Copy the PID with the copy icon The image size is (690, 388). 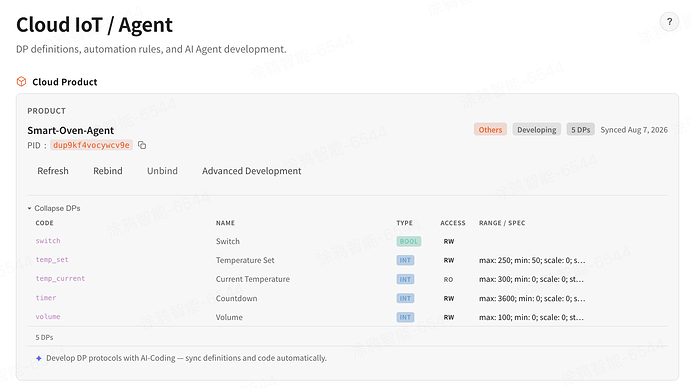[142, 145]
